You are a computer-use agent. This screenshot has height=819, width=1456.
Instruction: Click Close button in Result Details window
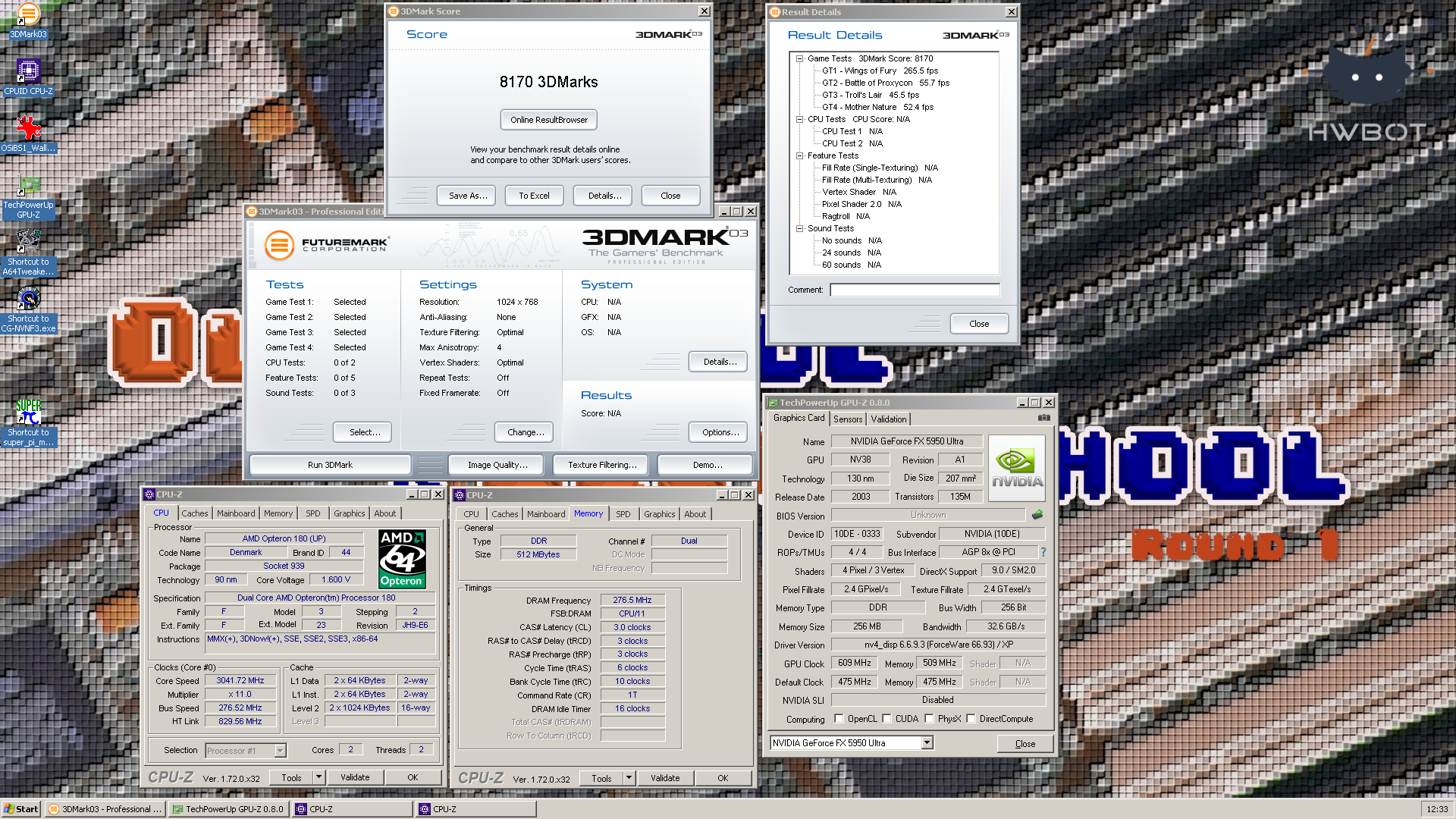click(x=979, y=324)
